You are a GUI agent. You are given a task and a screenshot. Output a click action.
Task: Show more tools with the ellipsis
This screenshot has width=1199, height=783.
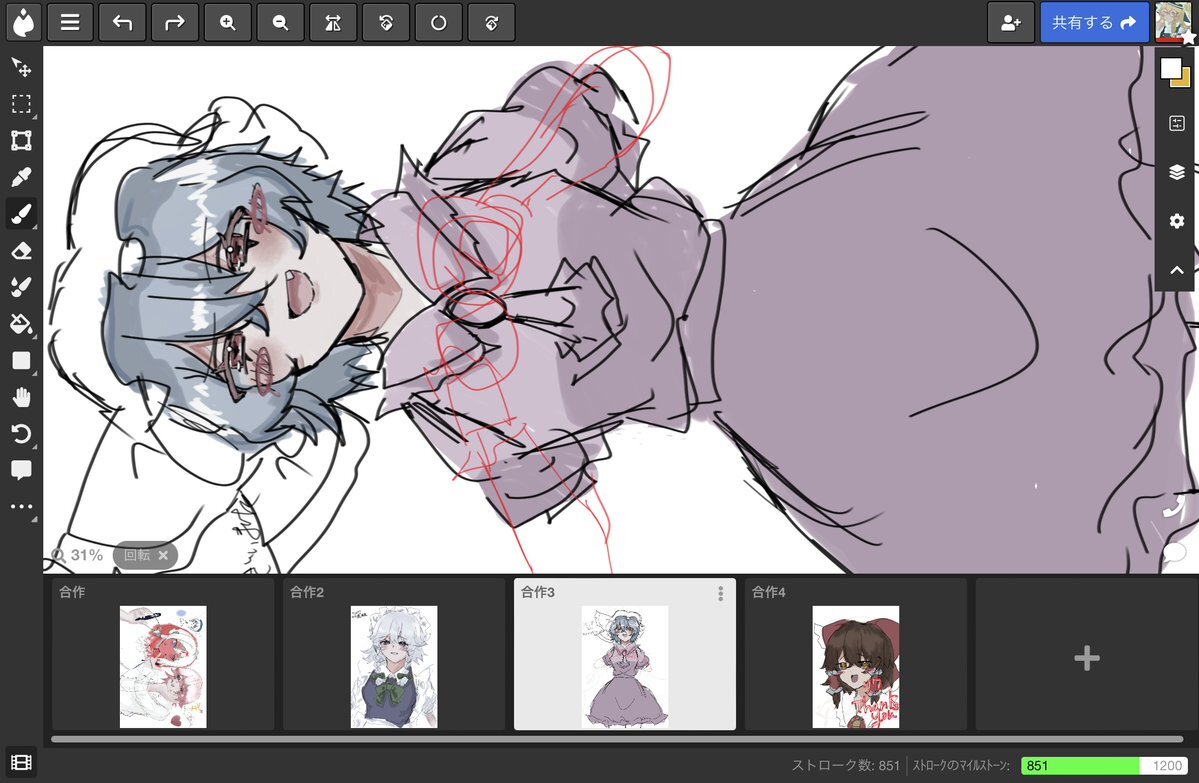pyautogui.click(x=21, y=506)
